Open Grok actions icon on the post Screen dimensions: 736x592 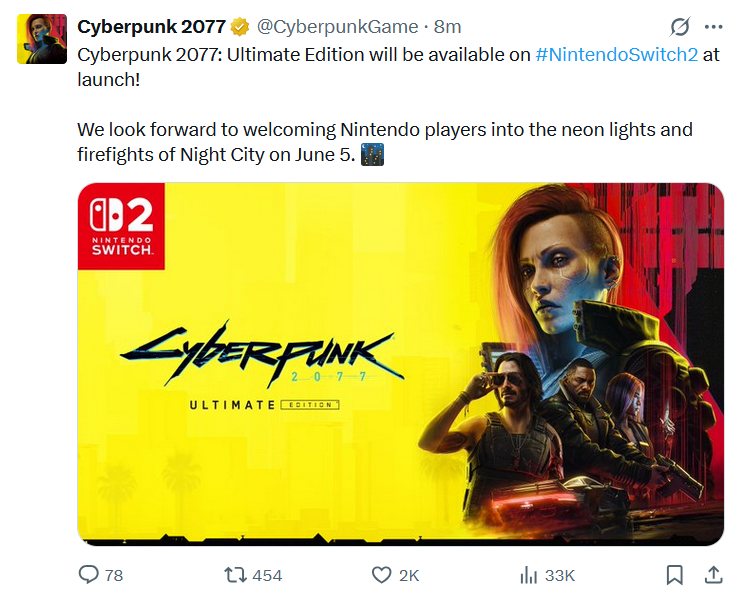coord(679,27)
